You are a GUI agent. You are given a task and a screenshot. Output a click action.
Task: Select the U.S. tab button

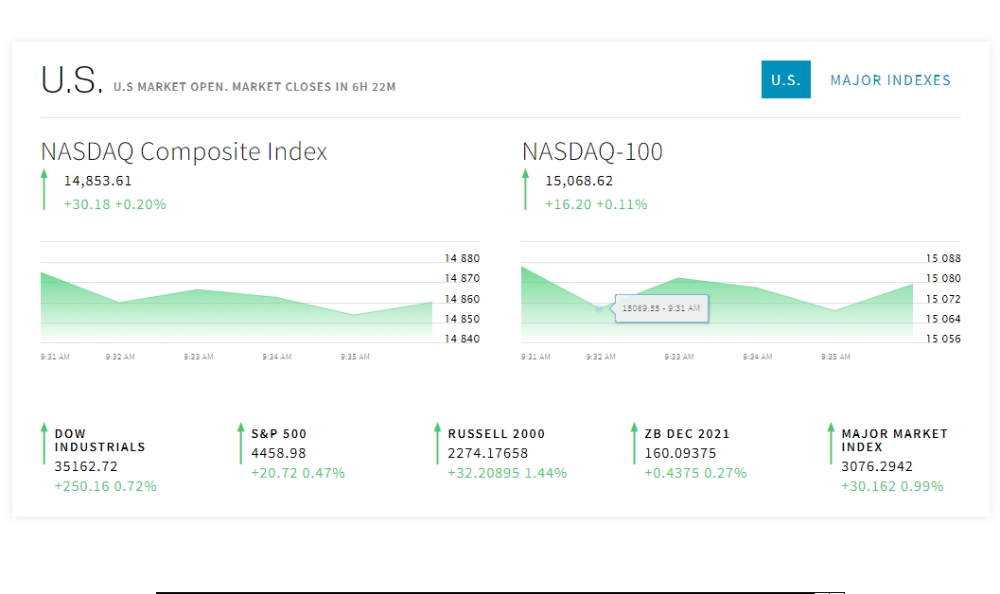pyautogui.click(x=786, y=80)
